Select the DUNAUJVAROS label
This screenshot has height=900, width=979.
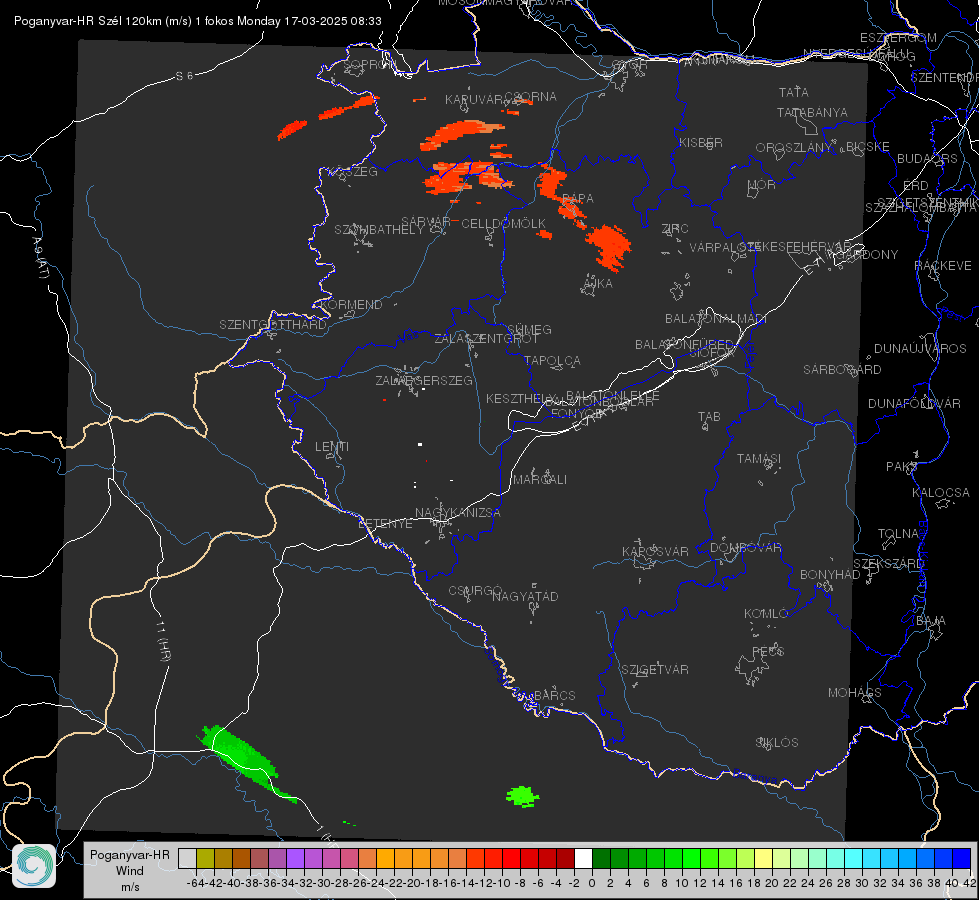coord(920,349)
